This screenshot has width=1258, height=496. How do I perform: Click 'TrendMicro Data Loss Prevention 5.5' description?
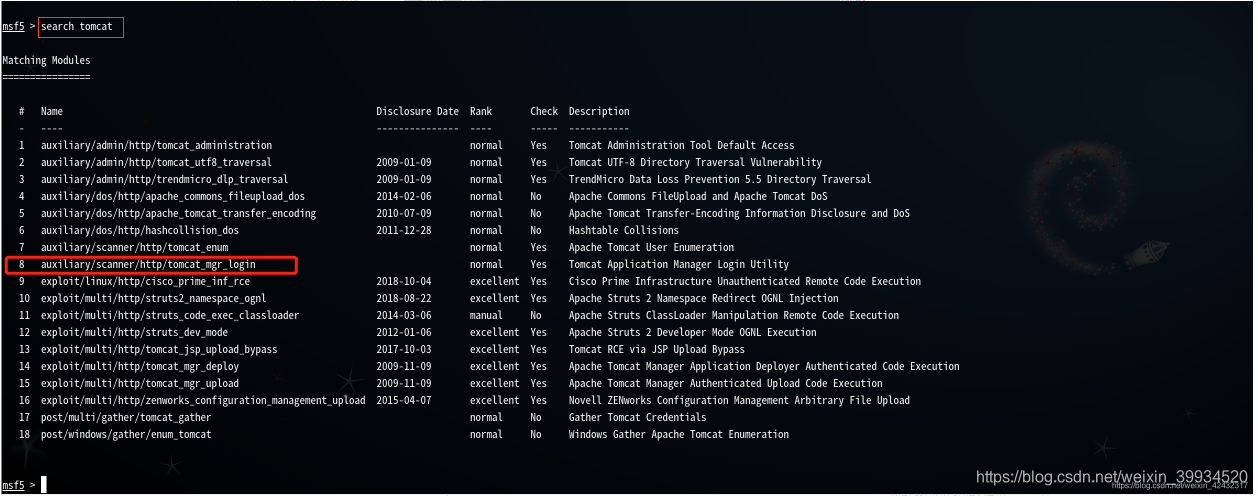pyautogui.click(x=720, y=179)
